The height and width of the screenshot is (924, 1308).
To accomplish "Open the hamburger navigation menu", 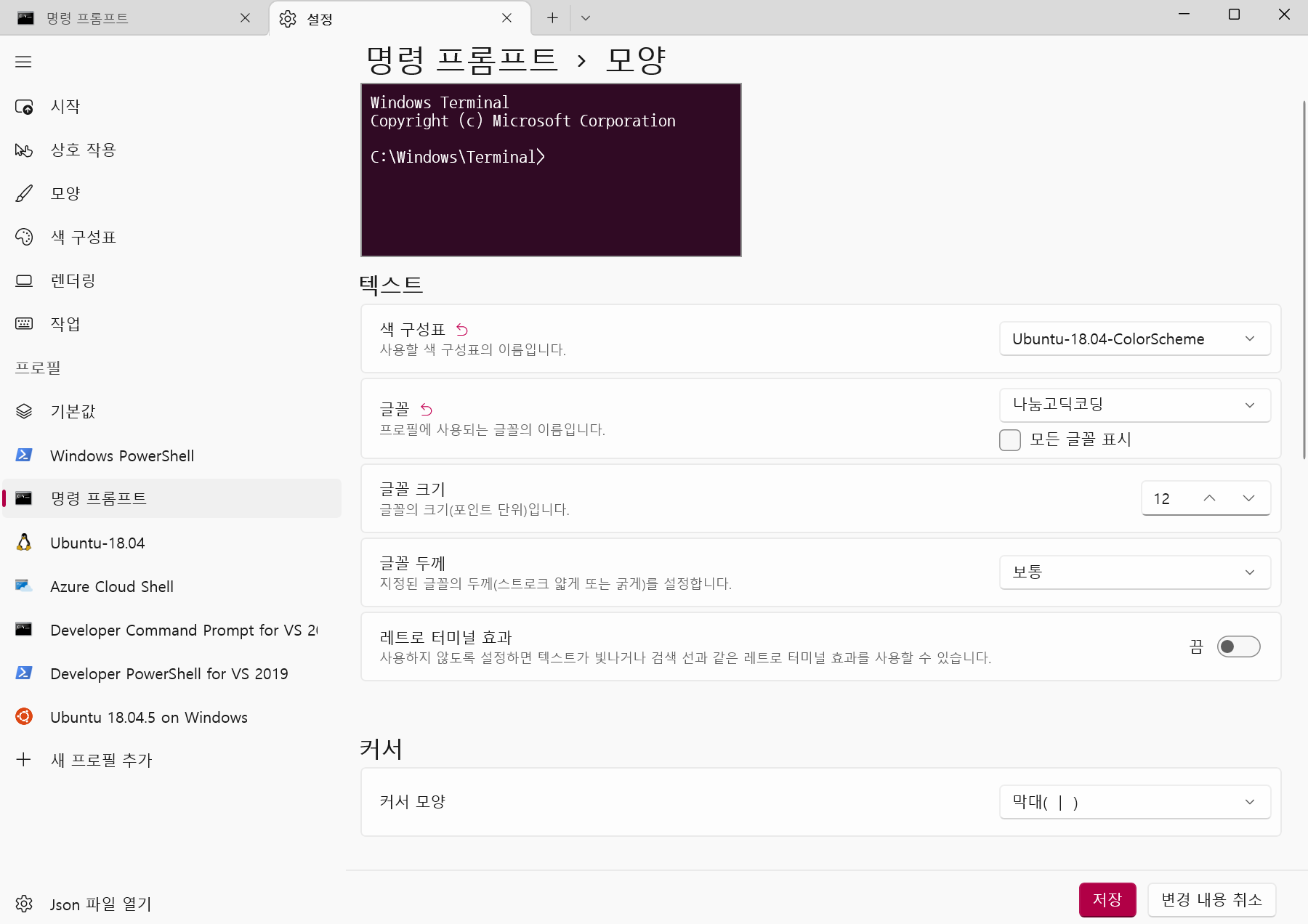I will pos(23,62).
